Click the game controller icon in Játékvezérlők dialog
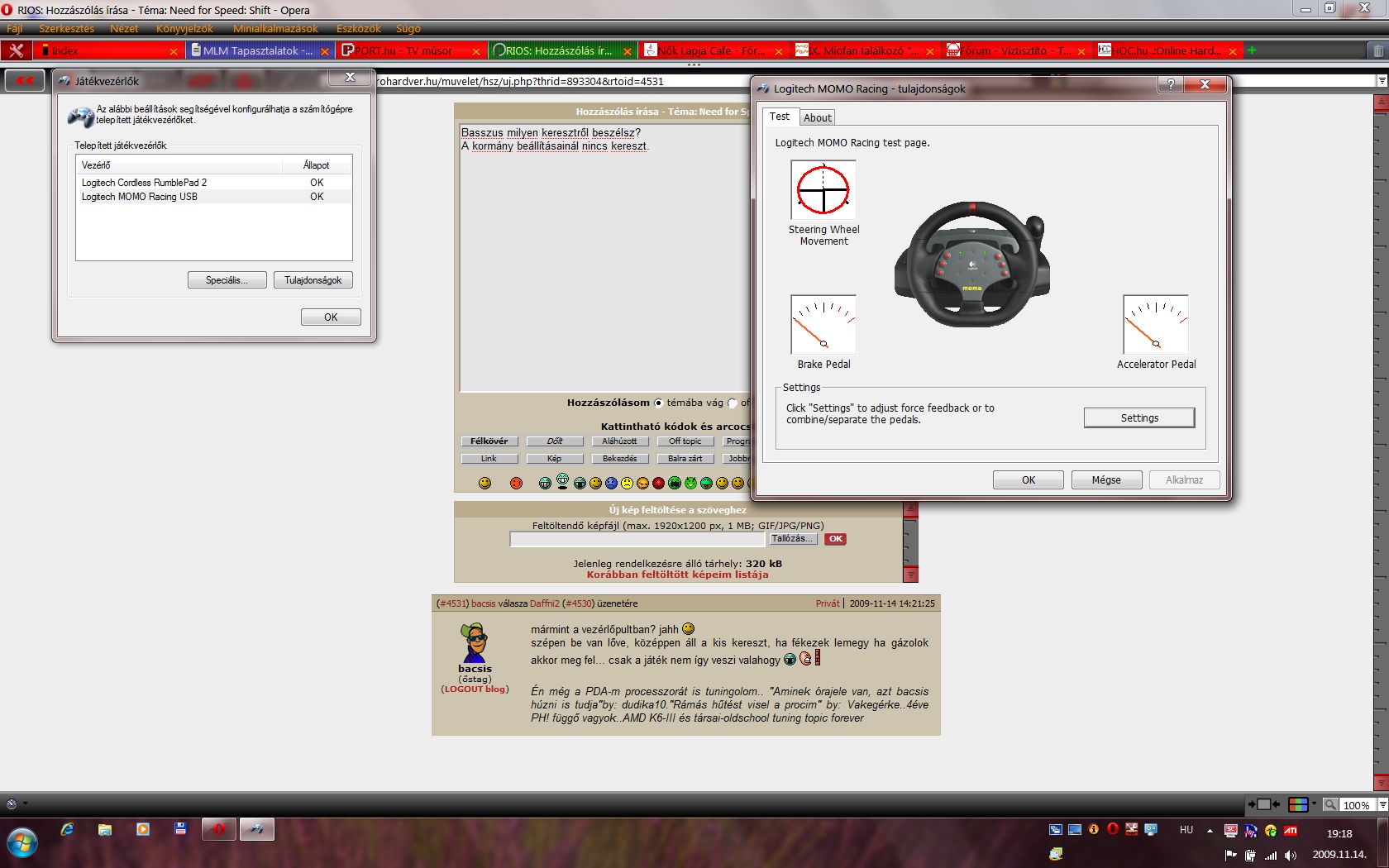Screen dimensions: 1389x868 [80, 116]
